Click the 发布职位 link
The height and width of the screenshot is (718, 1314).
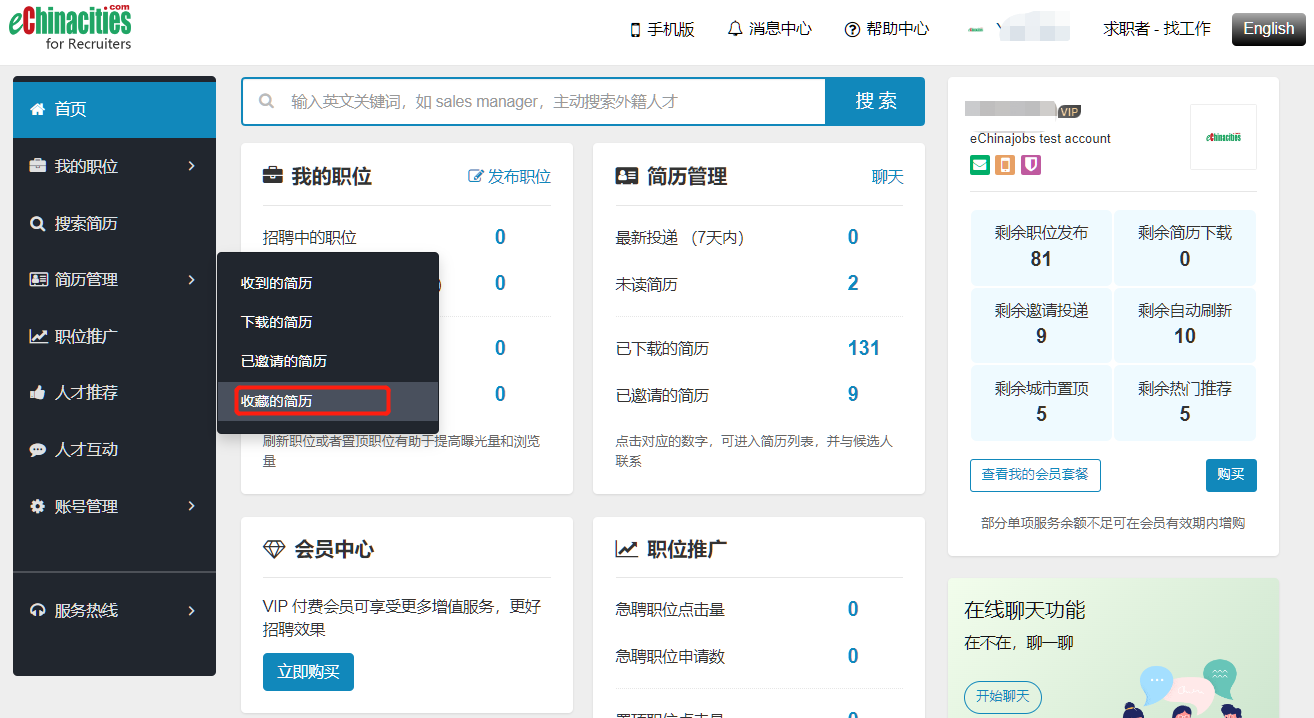pyautogui.click(x=510, y=177)
